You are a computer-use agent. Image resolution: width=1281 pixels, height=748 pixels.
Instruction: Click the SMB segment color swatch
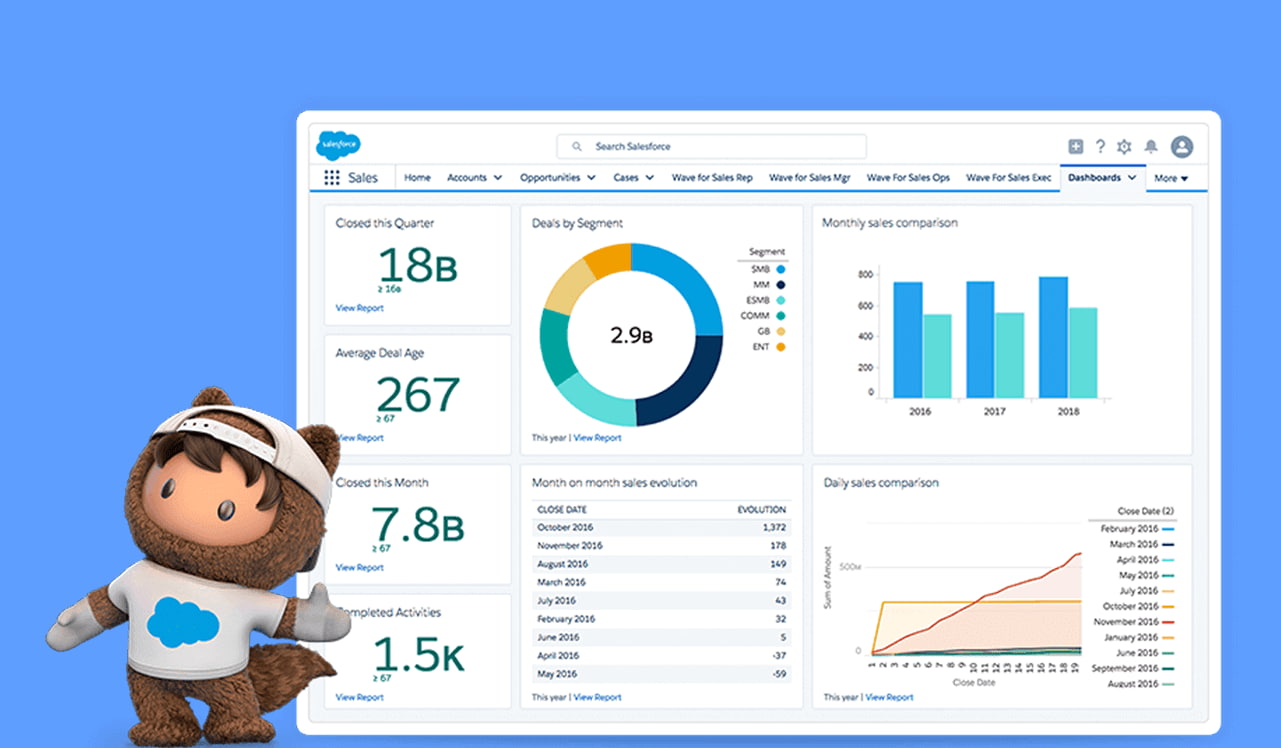(x=780, y=269)
